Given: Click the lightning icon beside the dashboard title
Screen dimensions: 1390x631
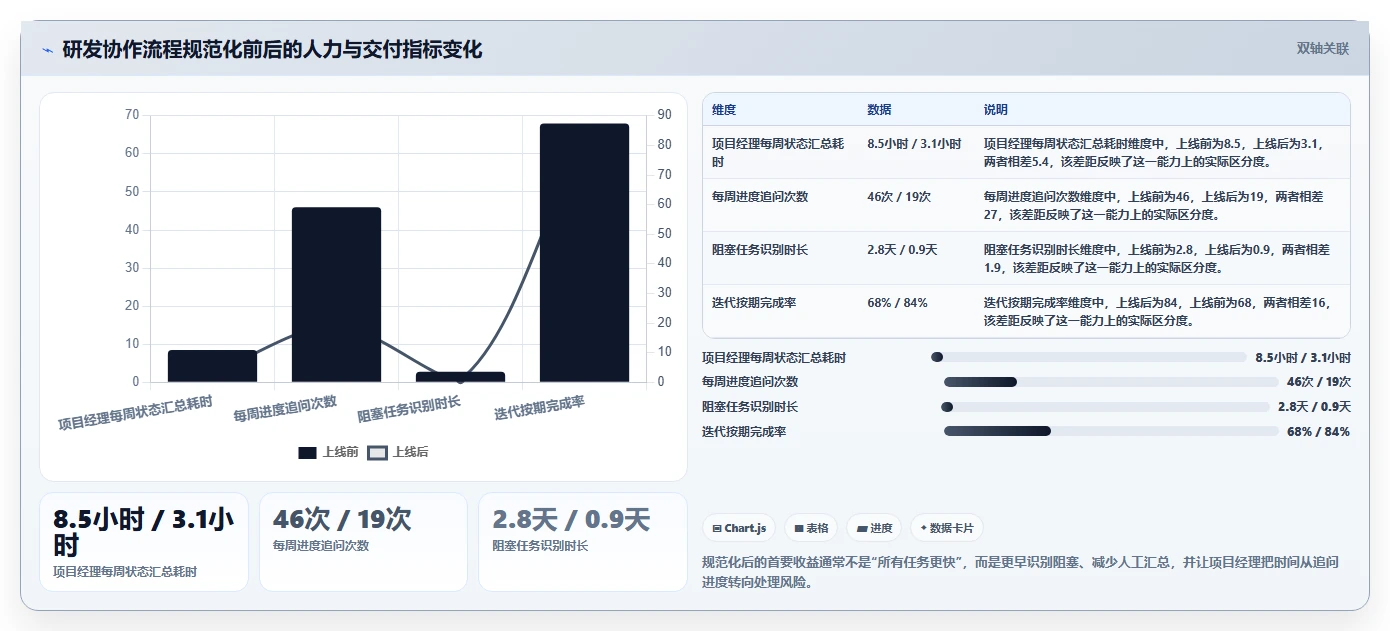Looking at the screenshot, I should (48, 50).
